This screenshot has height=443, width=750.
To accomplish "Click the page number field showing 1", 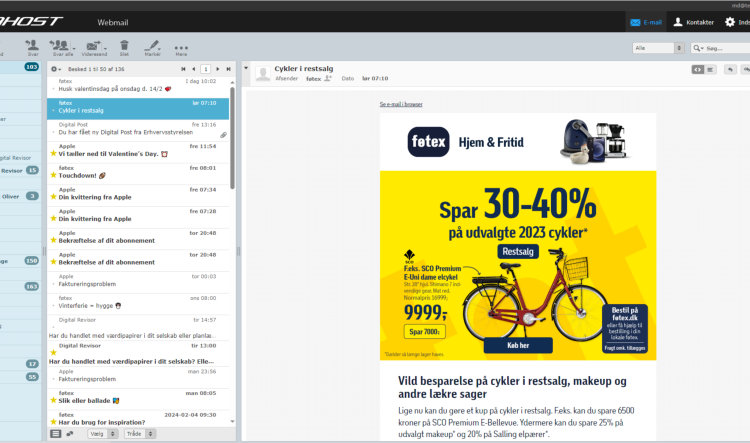I will pos(206,69).
